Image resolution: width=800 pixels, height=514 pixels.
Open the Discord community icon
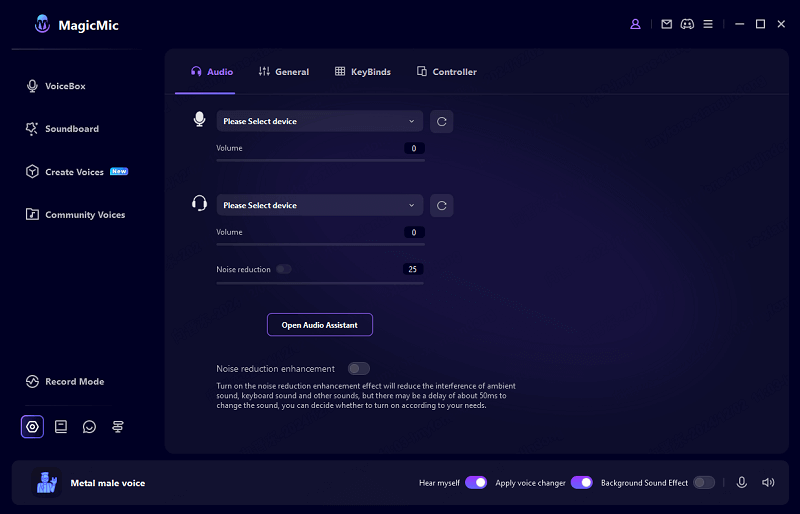click(687, 24)
